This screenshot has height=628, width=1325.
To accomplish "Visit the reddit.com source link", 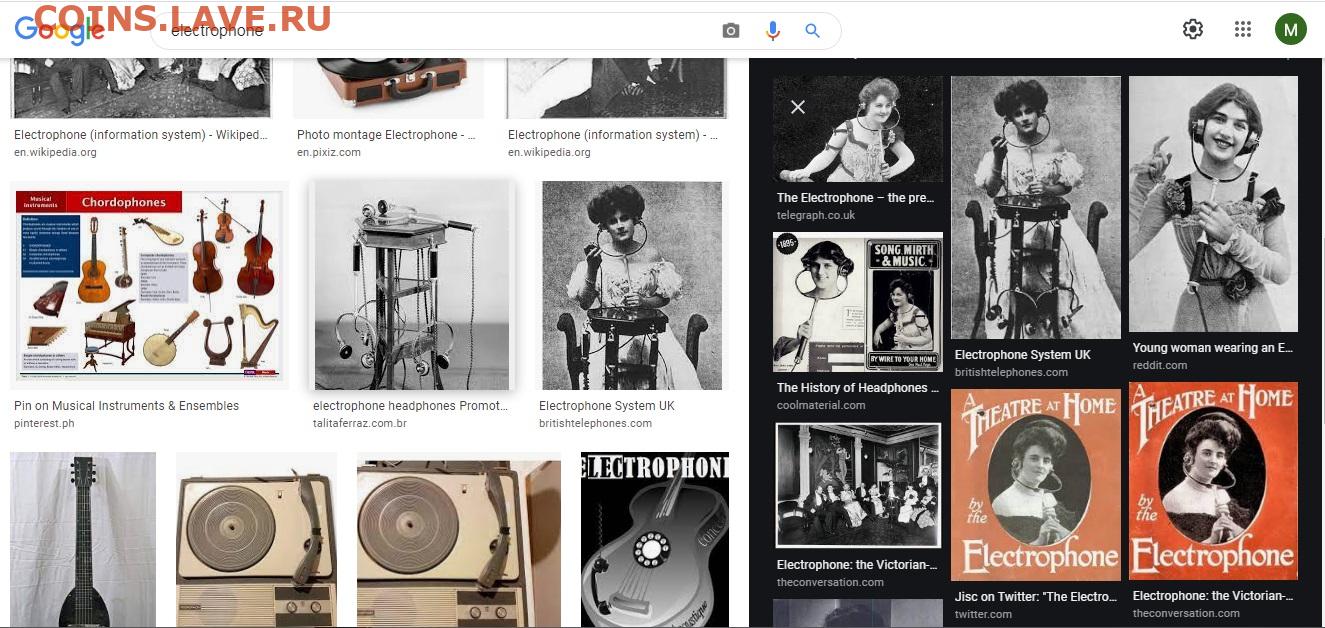I will [1160, 365].
